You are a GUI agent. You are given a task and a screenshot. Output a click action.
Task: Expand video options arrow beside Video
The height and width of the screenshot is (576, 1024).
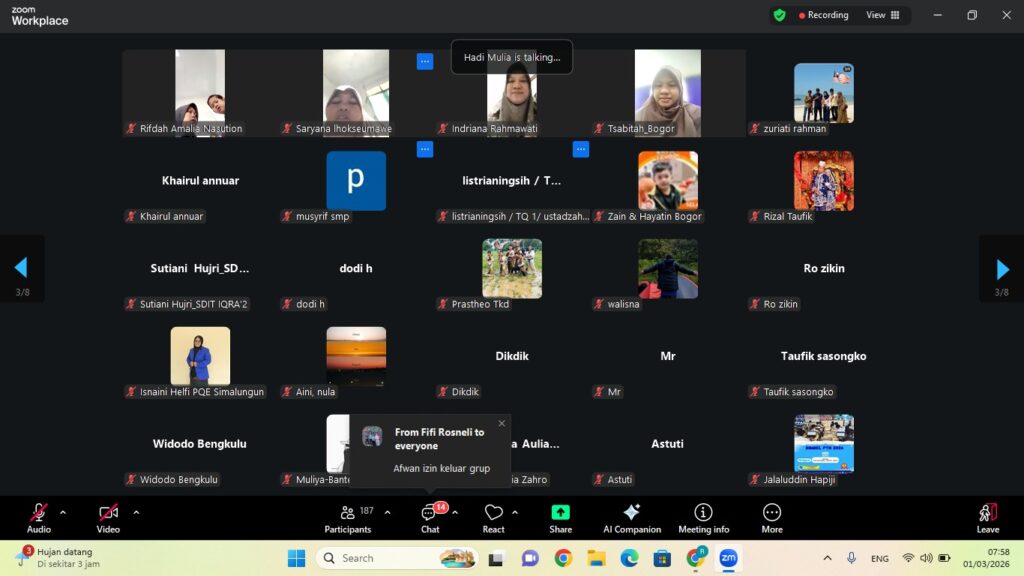136,513
